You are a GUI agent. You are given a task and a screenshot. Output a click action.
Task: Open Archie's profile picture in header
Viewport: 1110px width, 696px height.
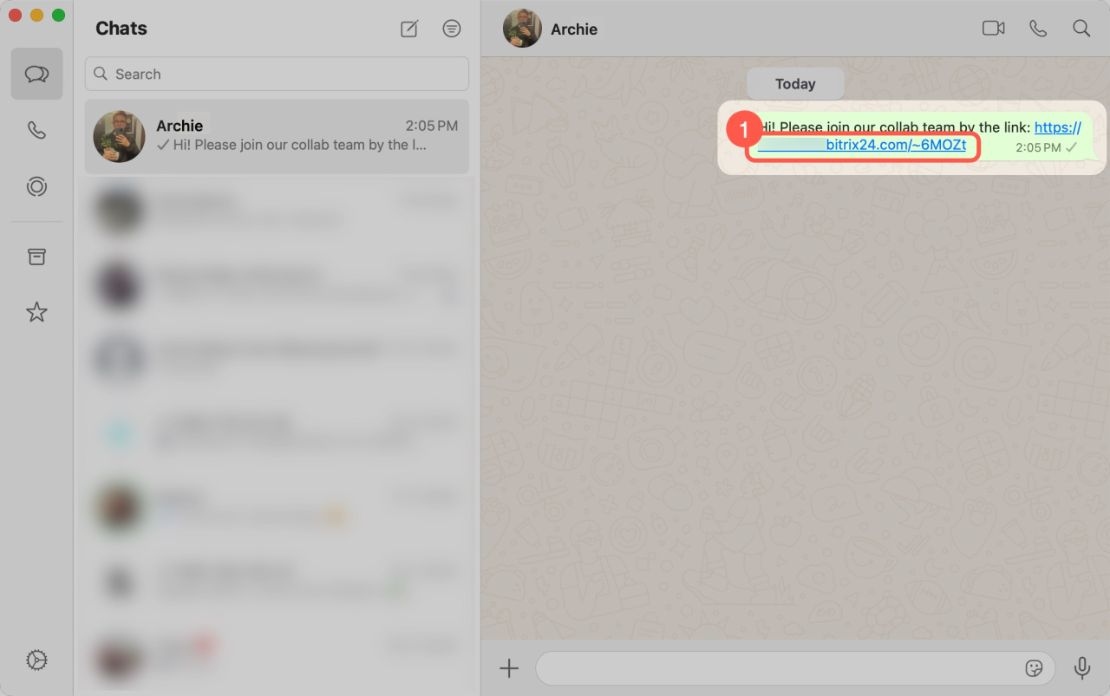(522, 28)
